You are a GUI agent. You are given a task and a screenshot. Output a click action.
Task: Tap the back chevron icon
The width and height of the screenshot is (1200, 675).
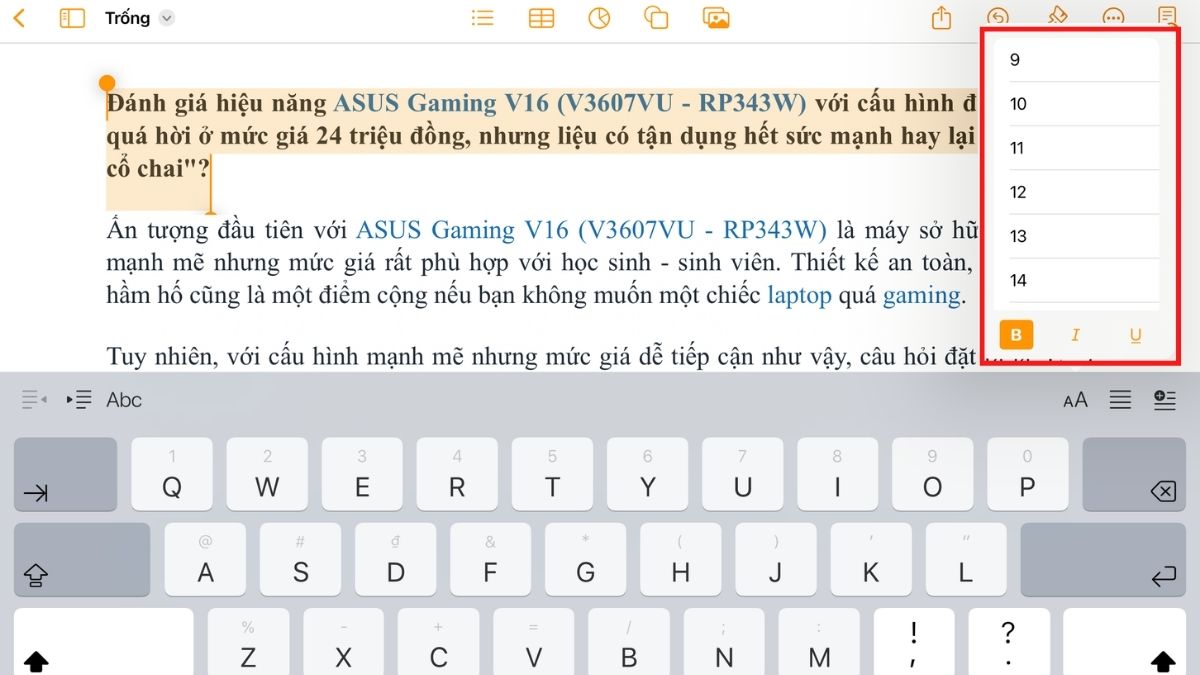19,18
